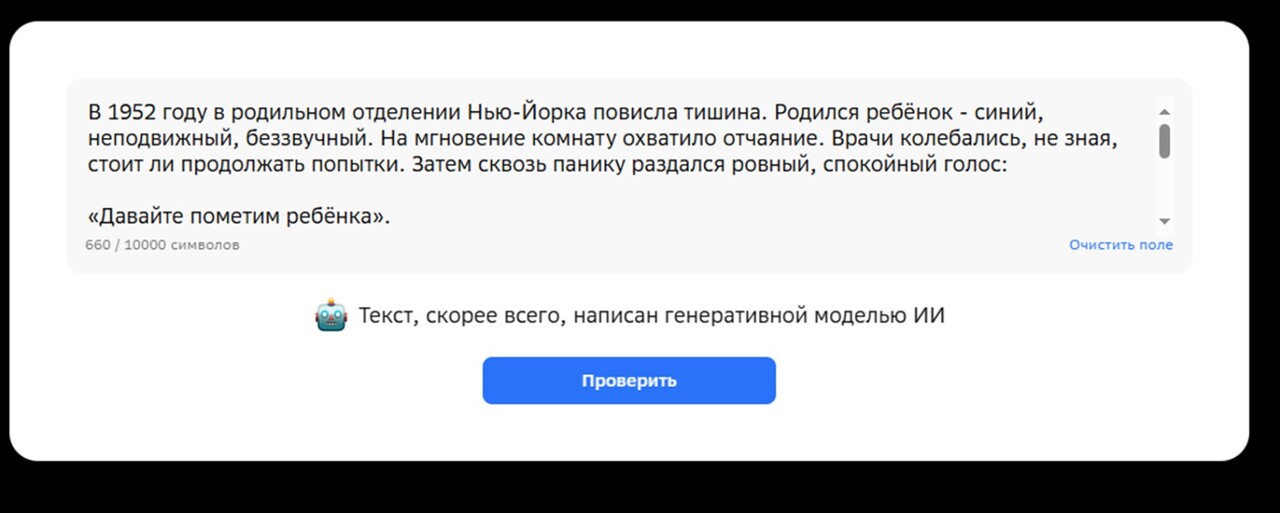1280x513 pixels.
Task: Click the empty line between the paragraphs
Action: (400, 190)
